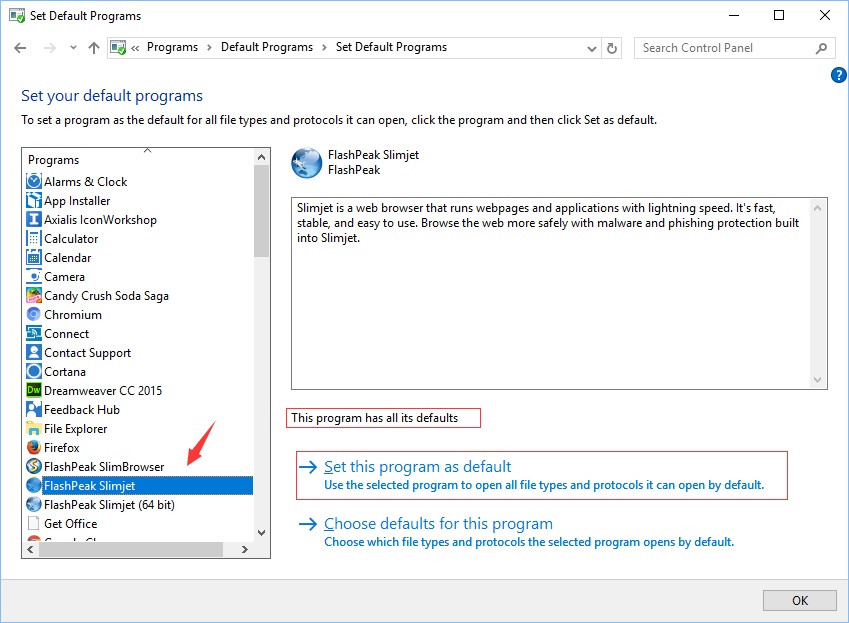Open help with the question mark icon

(x=838, y=75)
